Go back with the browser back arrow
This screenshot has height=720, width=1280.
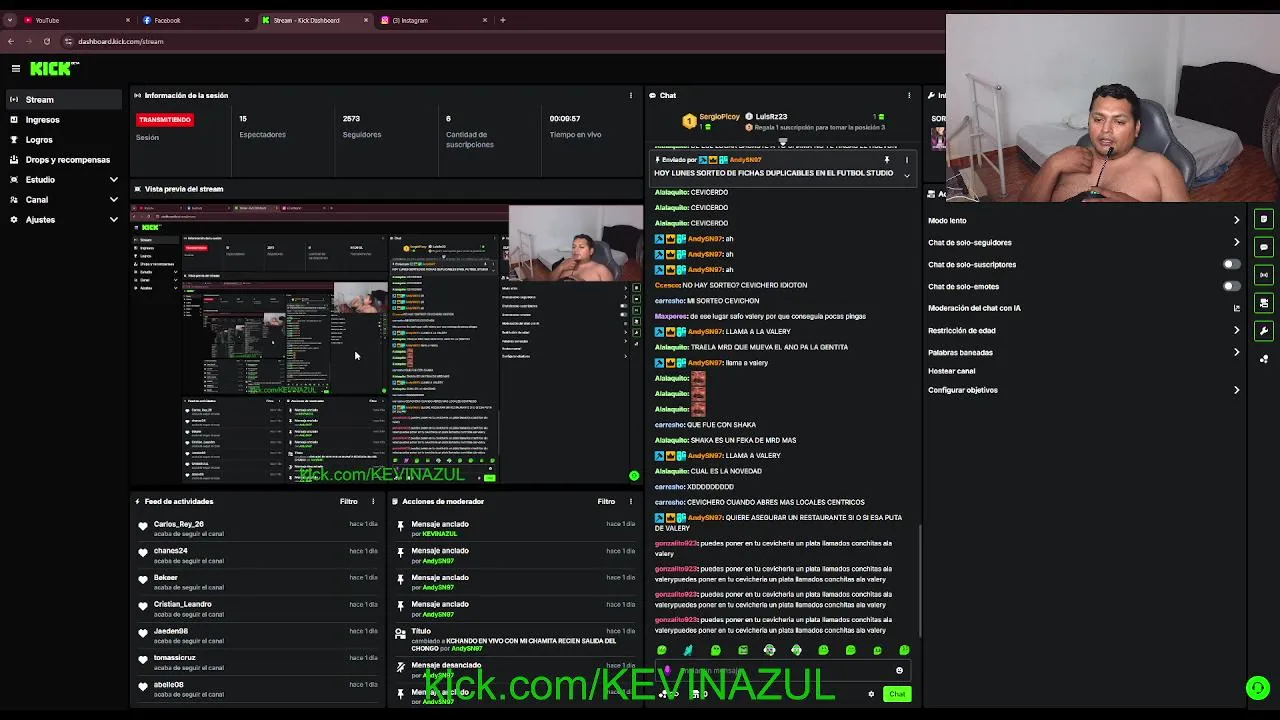11,41
